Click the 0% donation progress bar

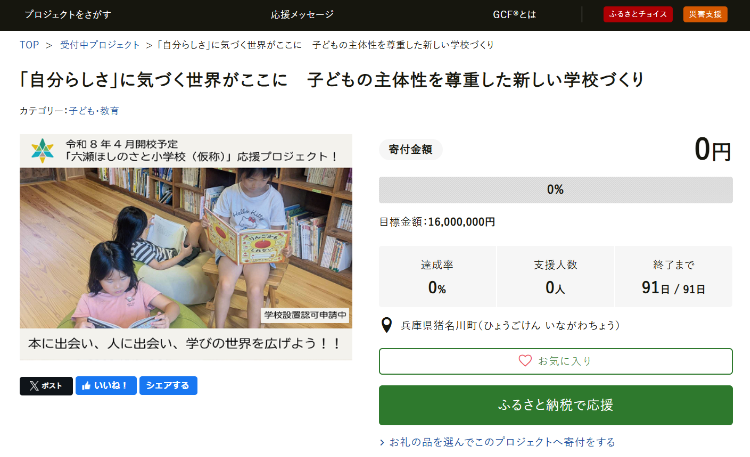point(556,190)
